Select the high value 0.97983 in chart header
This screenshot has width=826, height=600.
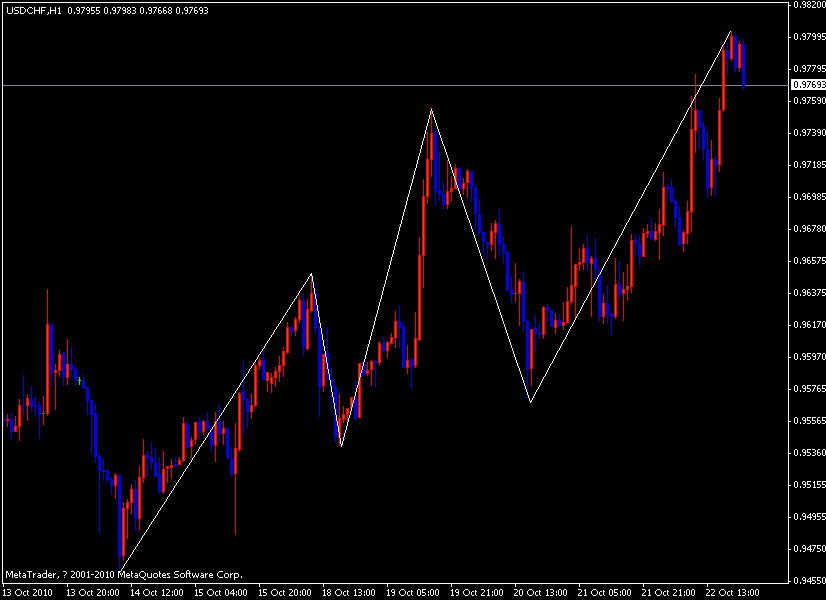[120, 11]
